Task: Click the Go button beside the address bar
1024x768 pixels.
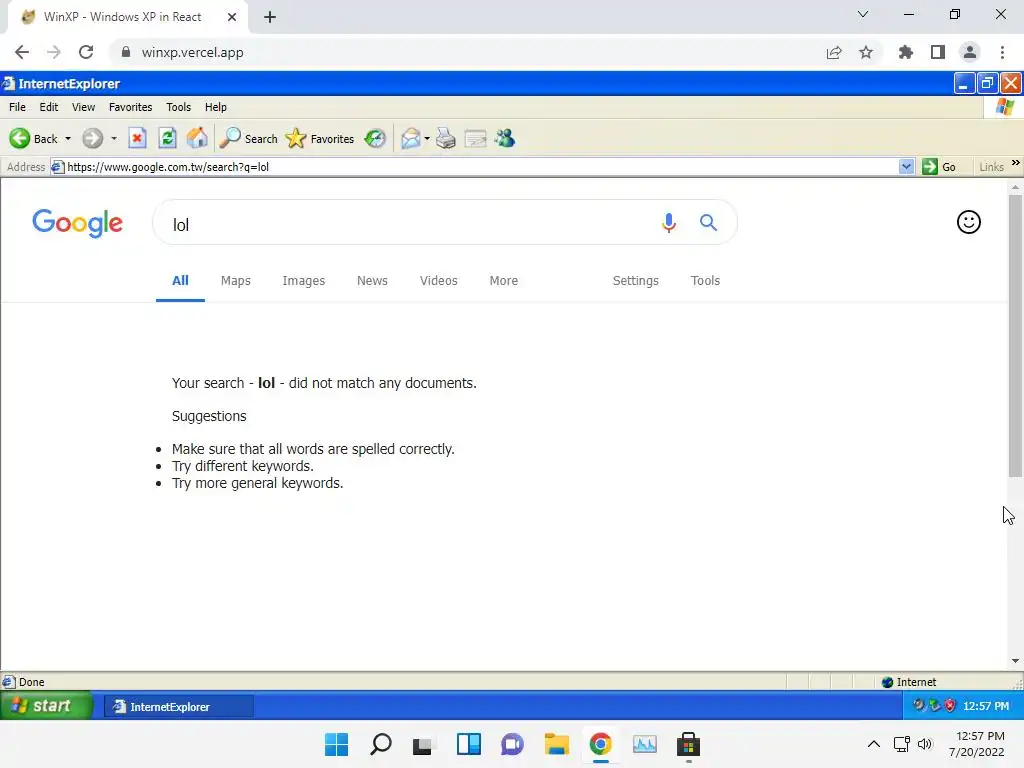Action: point(939,167)
